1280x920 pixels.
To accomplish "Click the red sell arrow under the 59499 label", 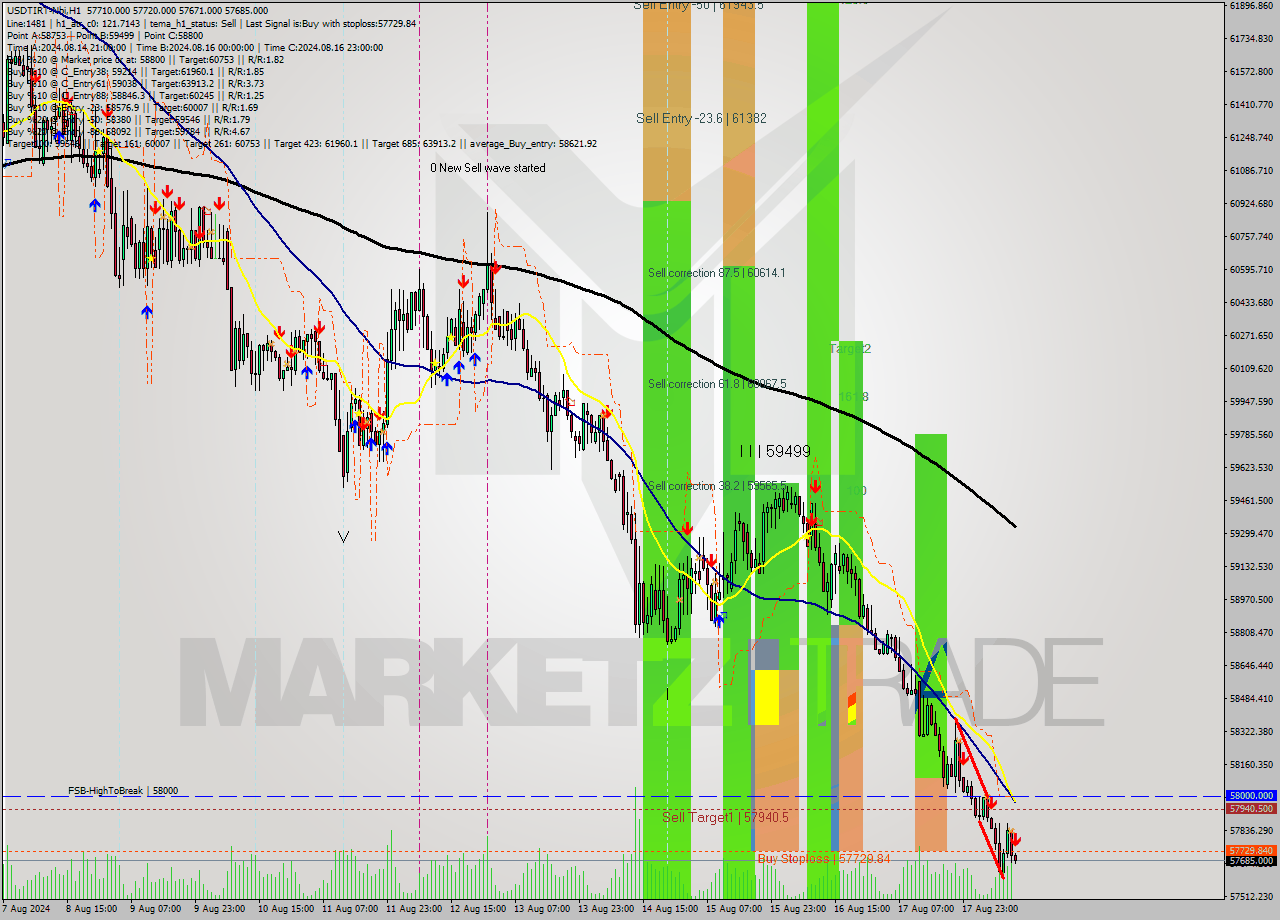I will [x=815, y=486].
